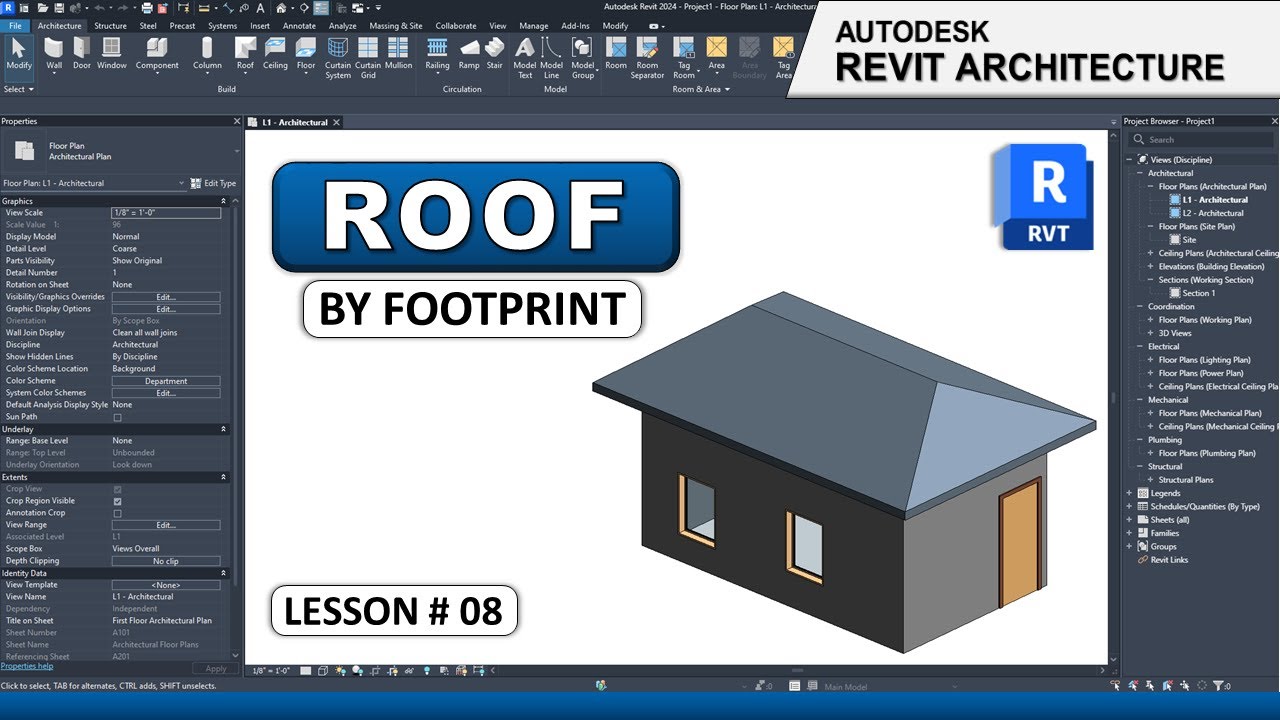Expand the Legends node in Project Browser
The height and width of the screenshot is (720, 1280).
1130,493
